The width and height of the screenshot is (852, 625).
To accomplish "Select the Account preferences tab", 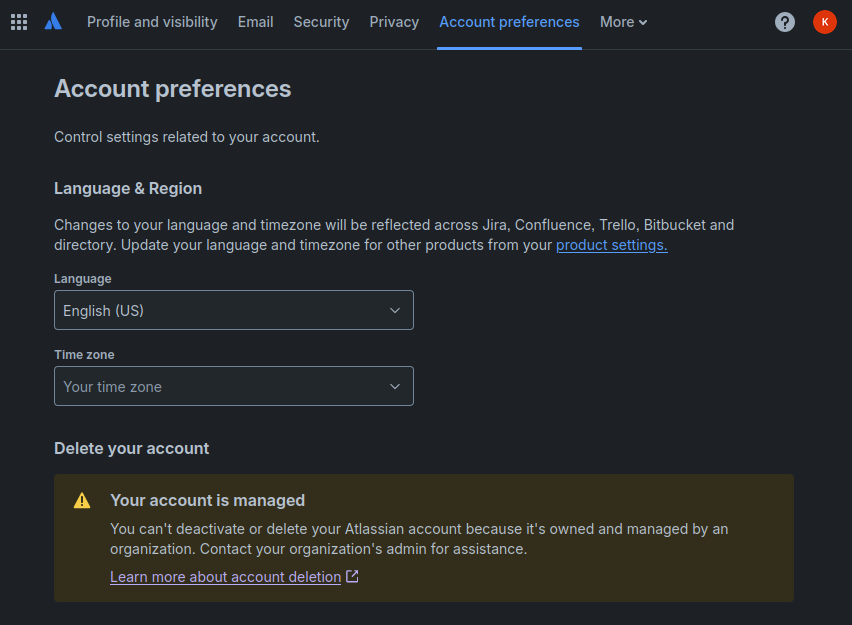I will pyautogui.click(x=509, y=22).
